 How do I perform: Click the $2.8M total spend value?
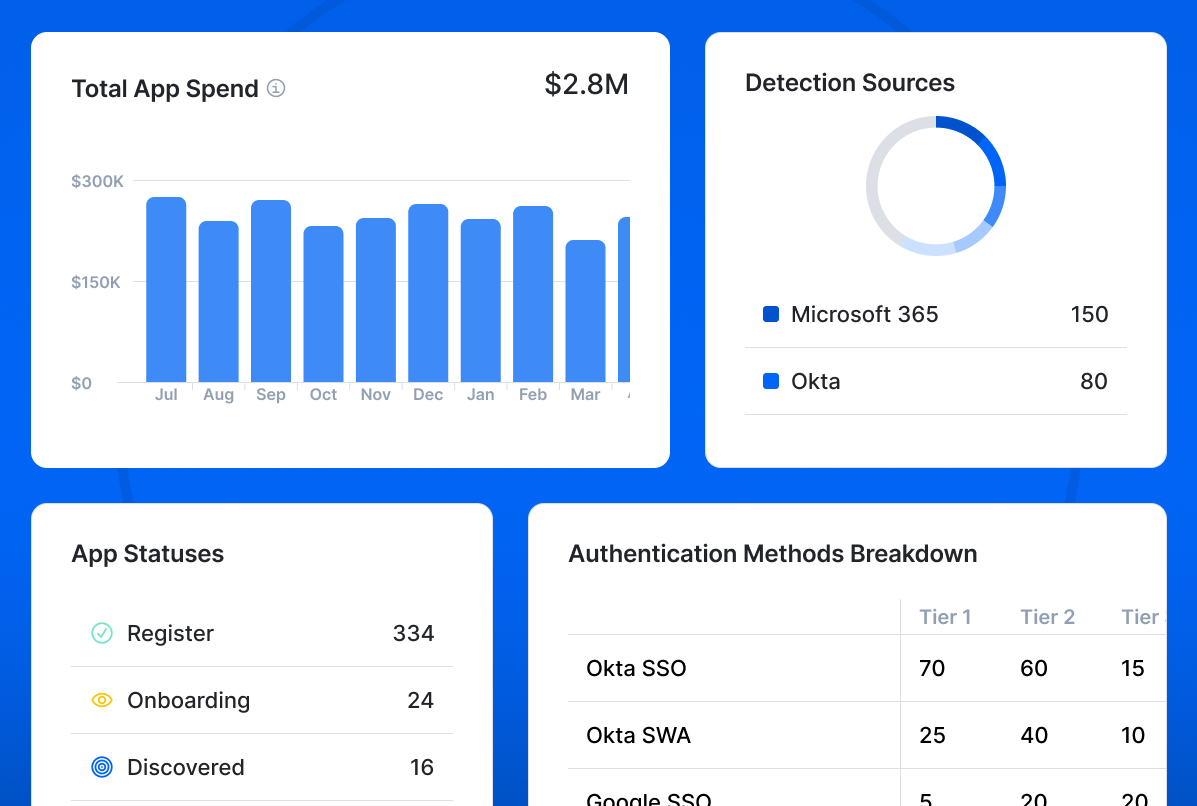586,85
